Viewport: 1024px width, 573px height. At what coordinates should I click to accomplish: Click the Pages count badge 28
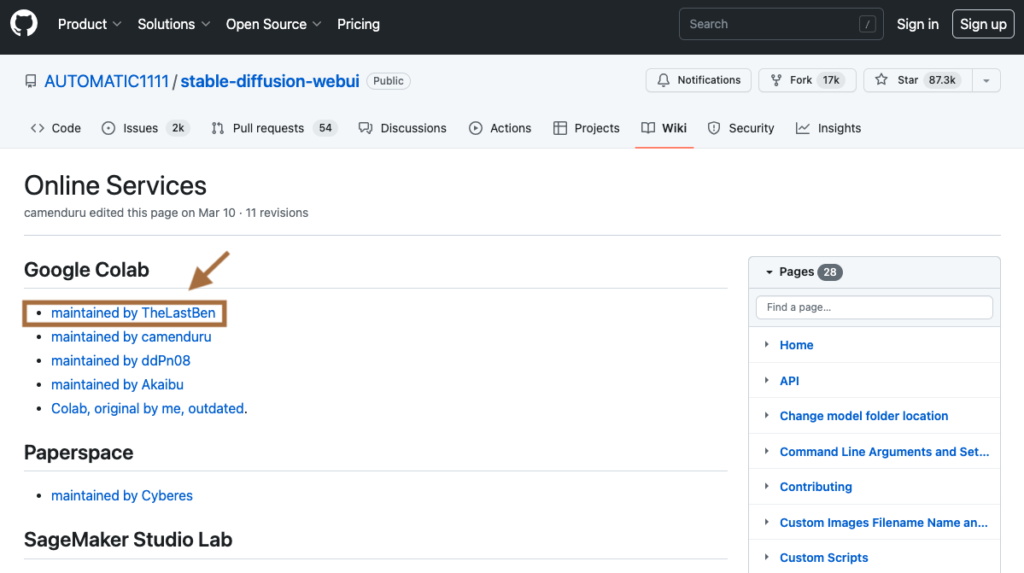click(x=829, y=272)
